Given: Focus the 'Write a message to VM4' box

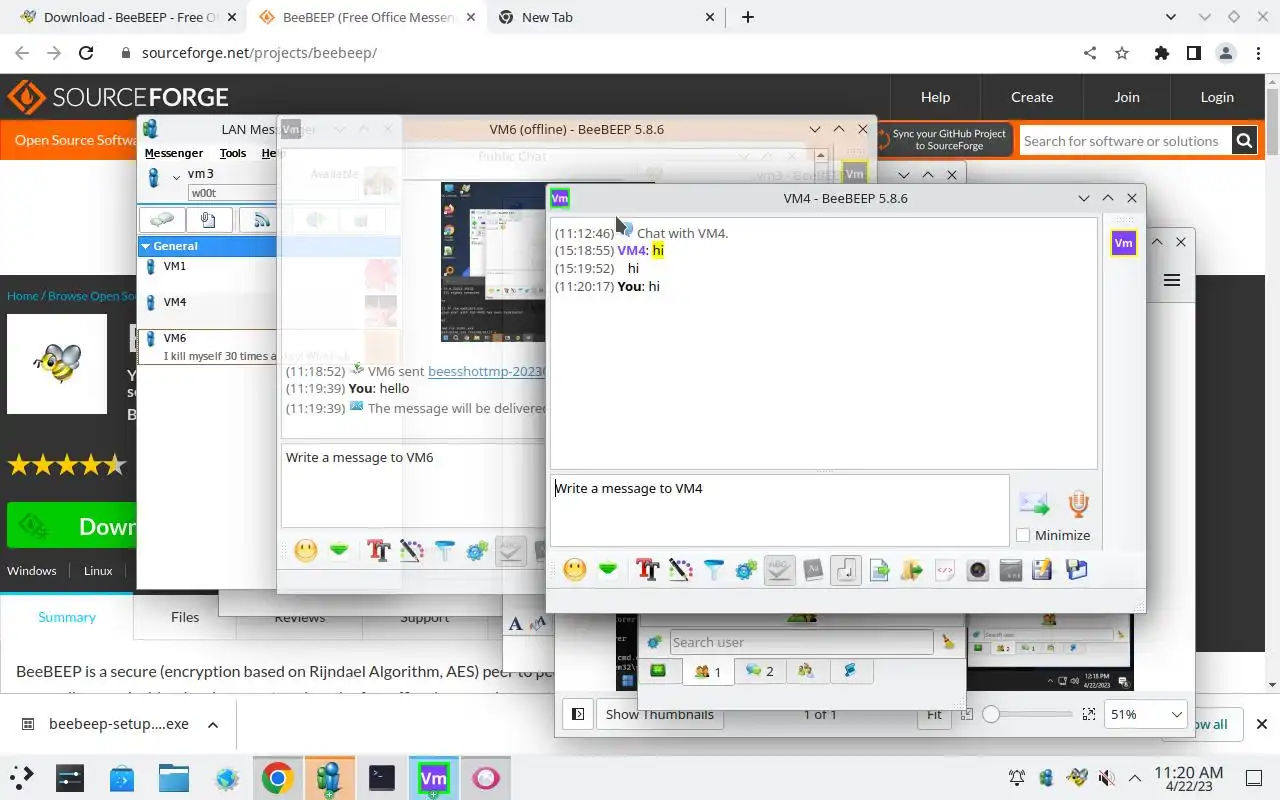Looking at the screenshot, I should pyautogui.click(x=780, y=510).
